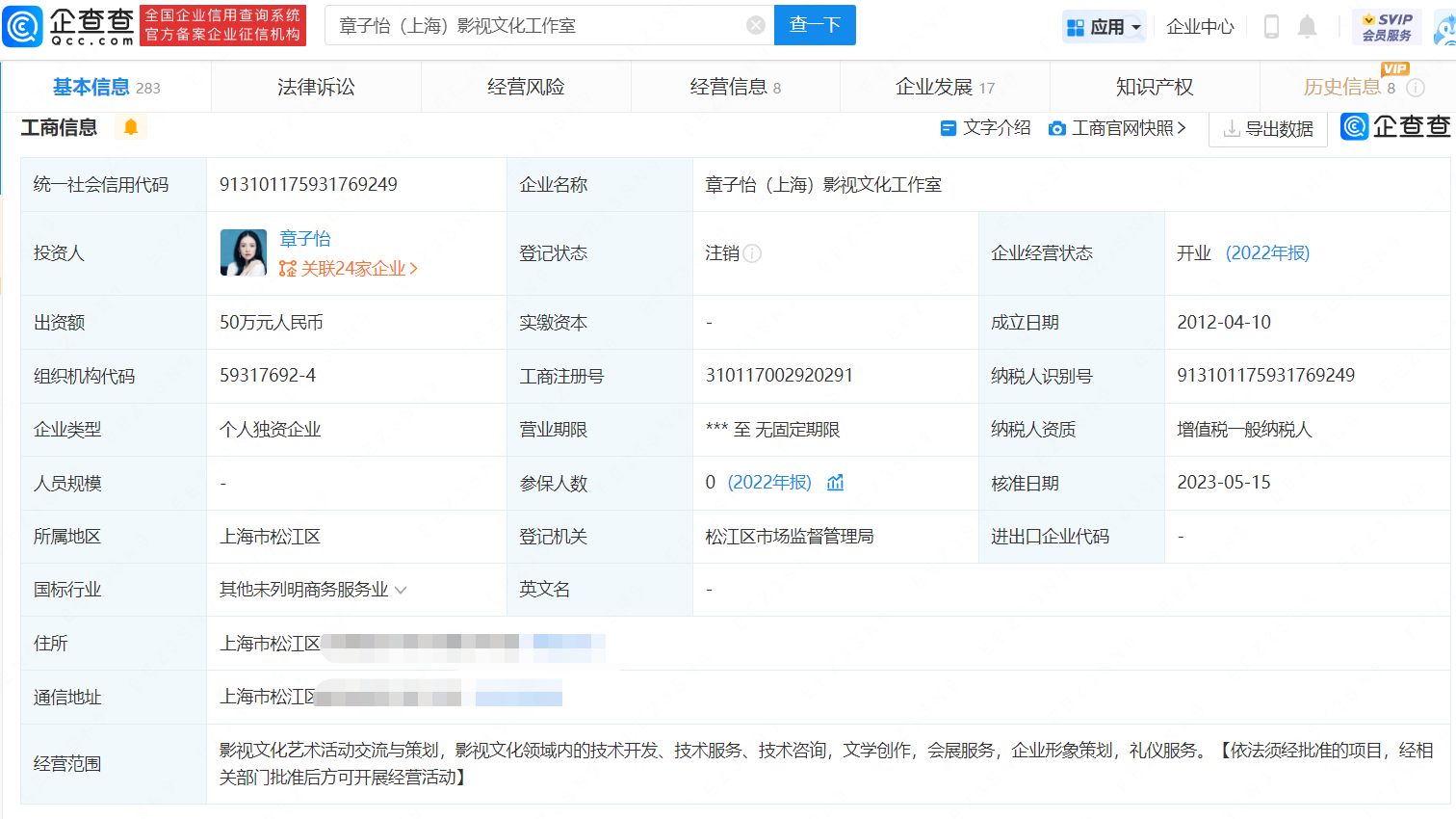This screenshot has height=819, width=1456.
Task: Open investor 章子怡 profile link
Action: pyautogui.click(x=305, y=238)
